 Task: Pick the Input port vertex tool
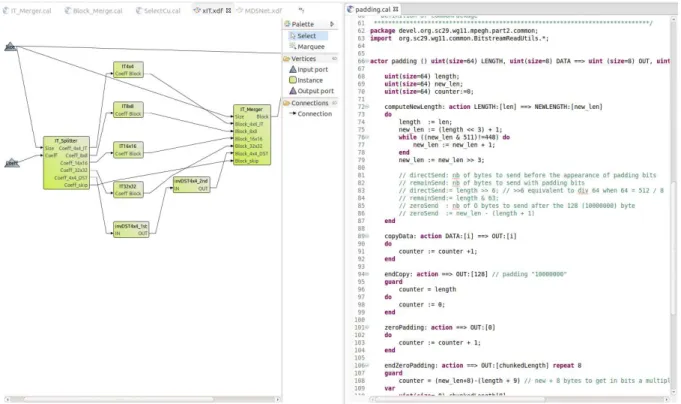pyautogui.click(x=309, y=70)
